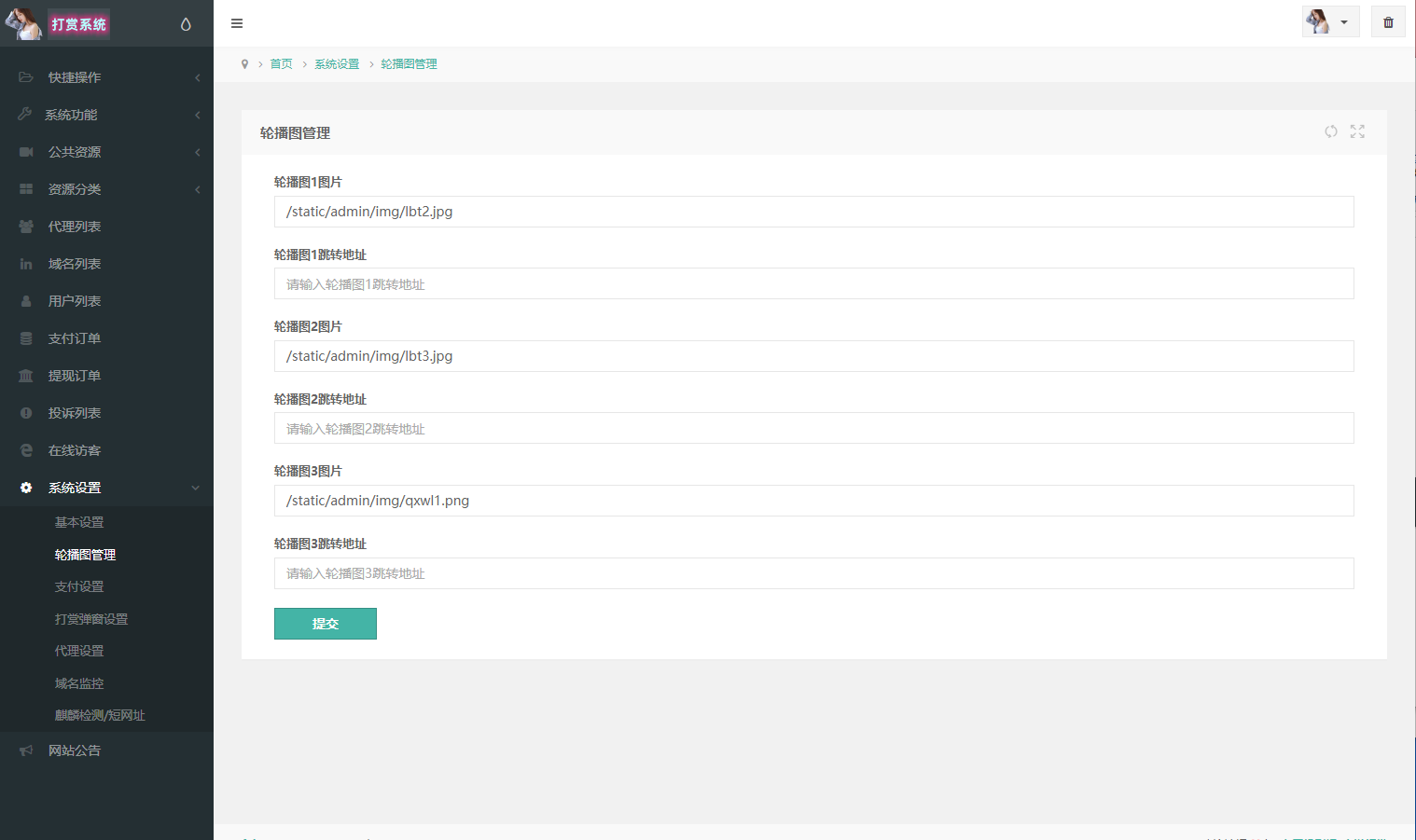Click the 提交 submit button
This screenshot has height=840, width=1416.
(x=325, y=624)
